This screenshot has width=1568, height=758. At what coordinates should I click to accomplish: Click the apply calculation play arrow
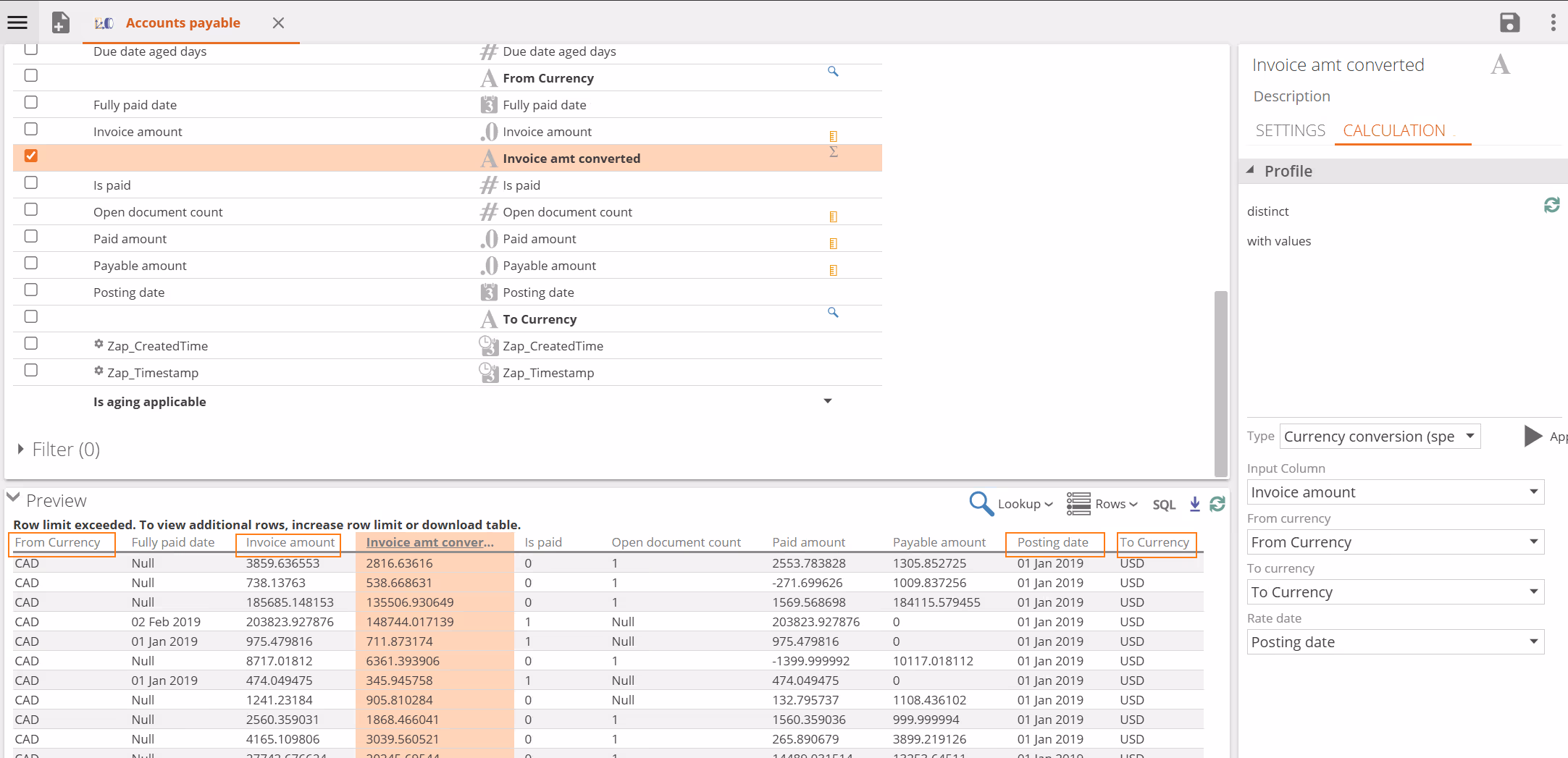1533,436
